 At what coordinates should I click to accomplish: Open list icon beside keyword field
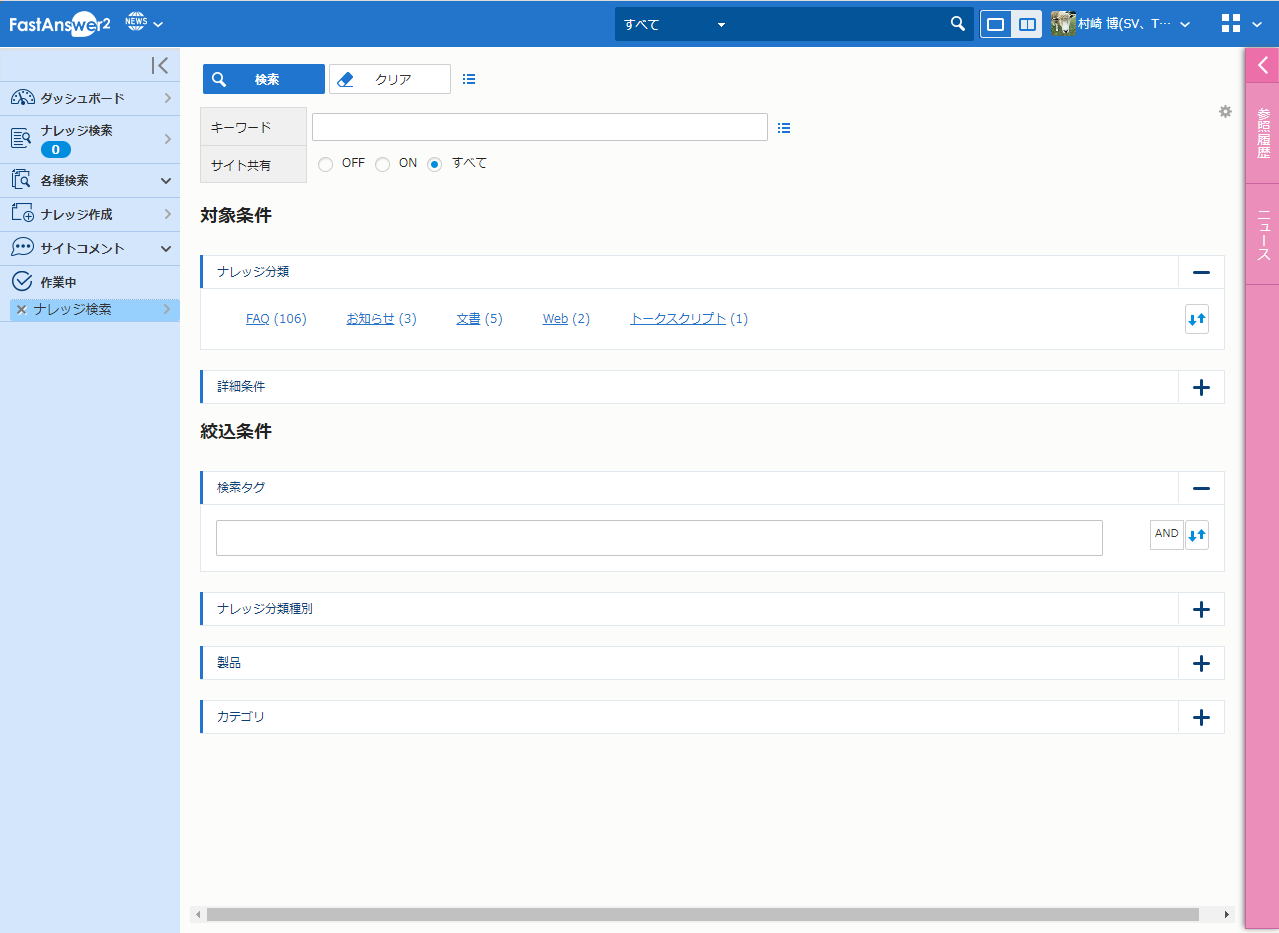tap(784, 128)
